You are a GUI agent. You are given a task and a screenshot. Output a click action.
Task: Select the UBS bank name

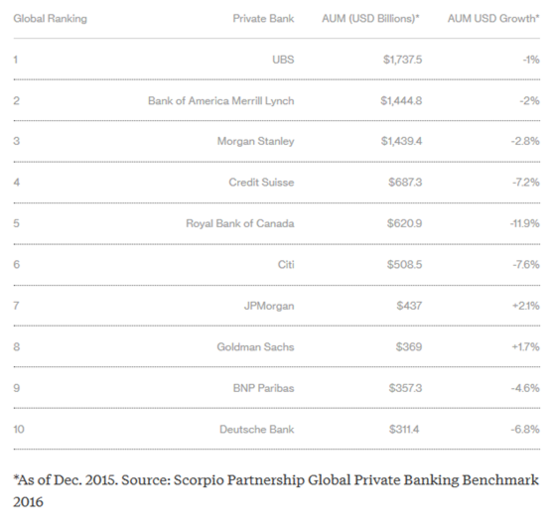click(x=283, y=60)
